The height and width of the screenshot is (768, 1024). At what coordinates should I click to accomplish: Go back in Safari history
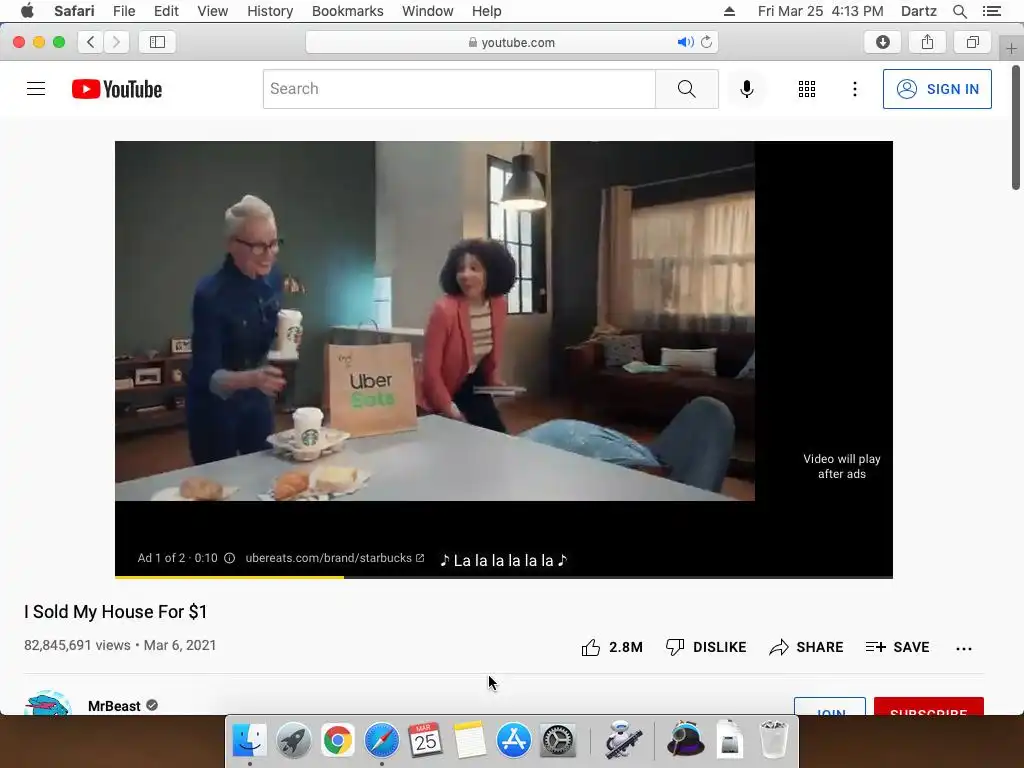tap(91, 42)
